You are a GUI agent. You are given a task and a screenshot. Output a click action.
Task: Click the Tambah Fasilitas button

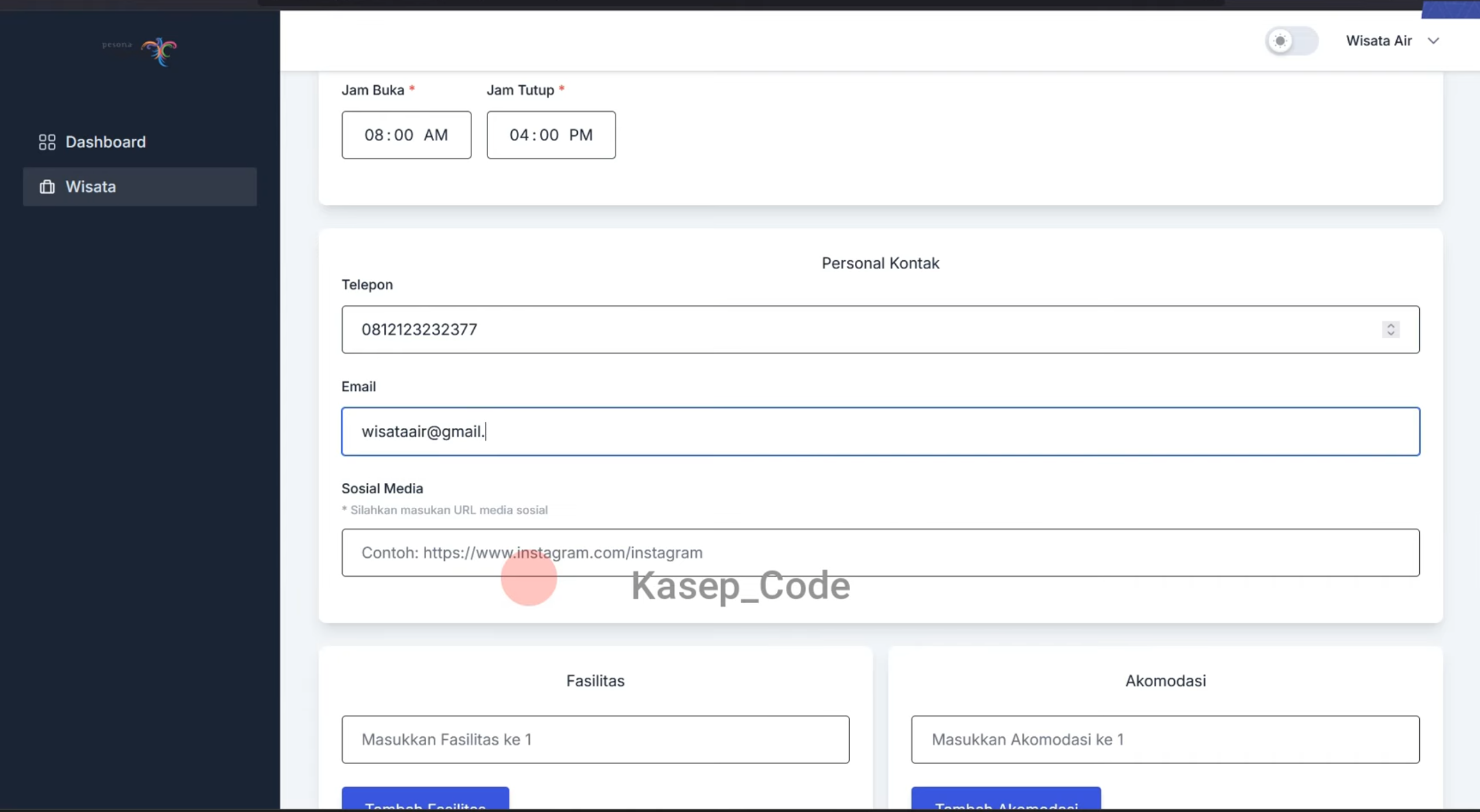(425, 799)
